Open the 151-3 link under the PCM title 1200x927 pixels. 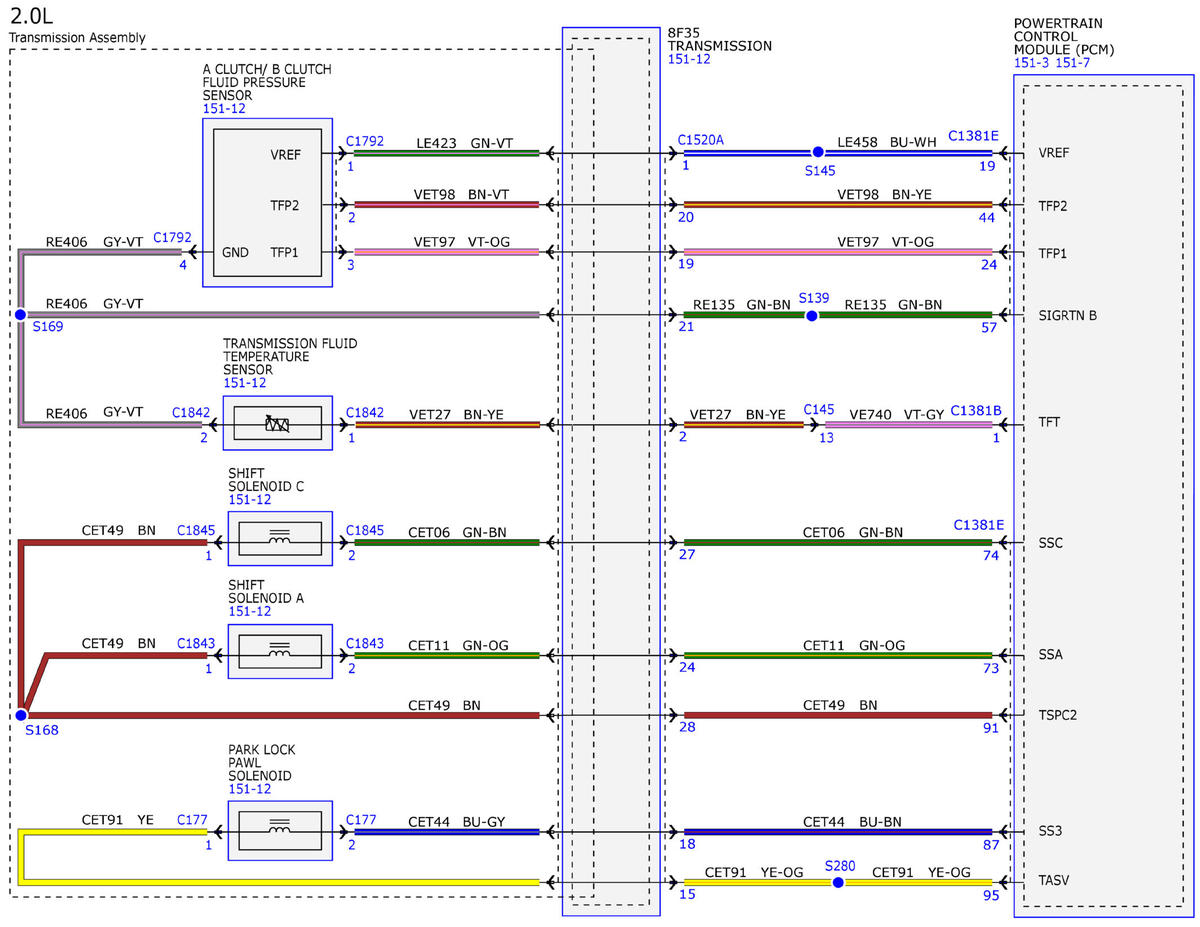tap(1032, 63)
